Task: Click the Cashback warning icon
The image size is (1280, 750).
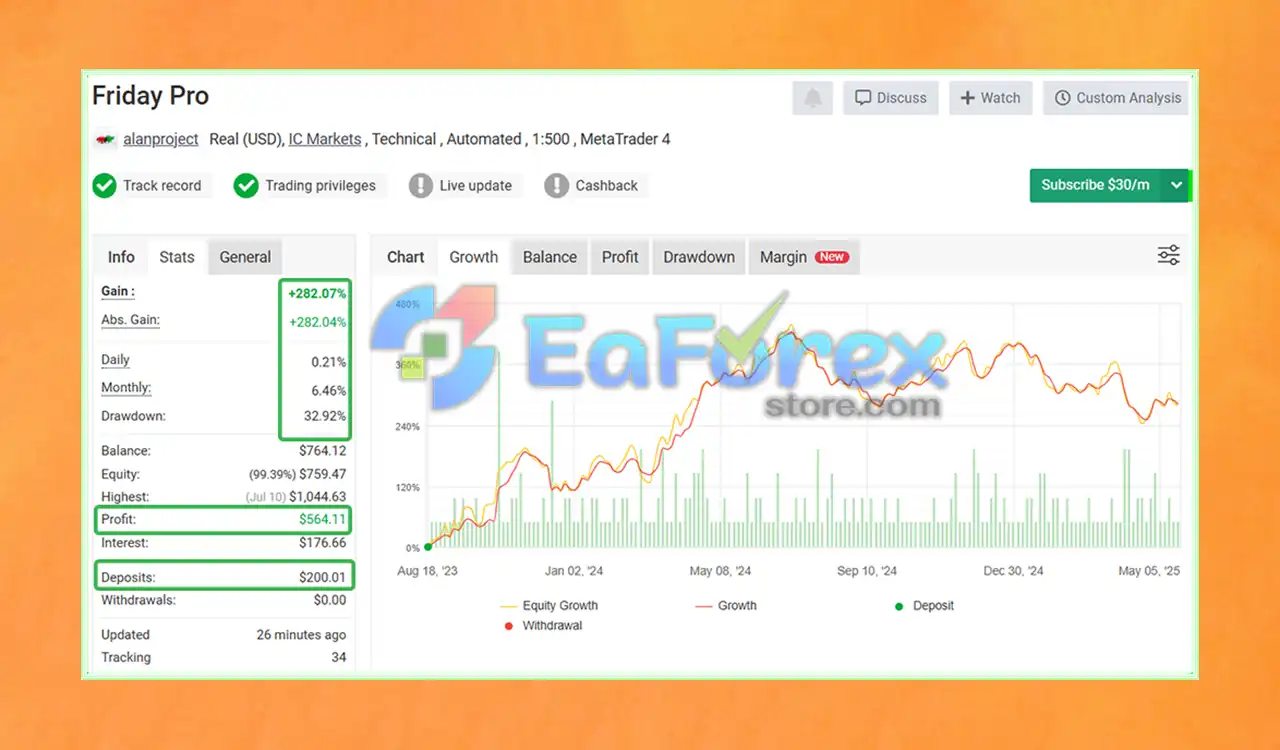Action: pyautogui.click(x=557, y=186)
